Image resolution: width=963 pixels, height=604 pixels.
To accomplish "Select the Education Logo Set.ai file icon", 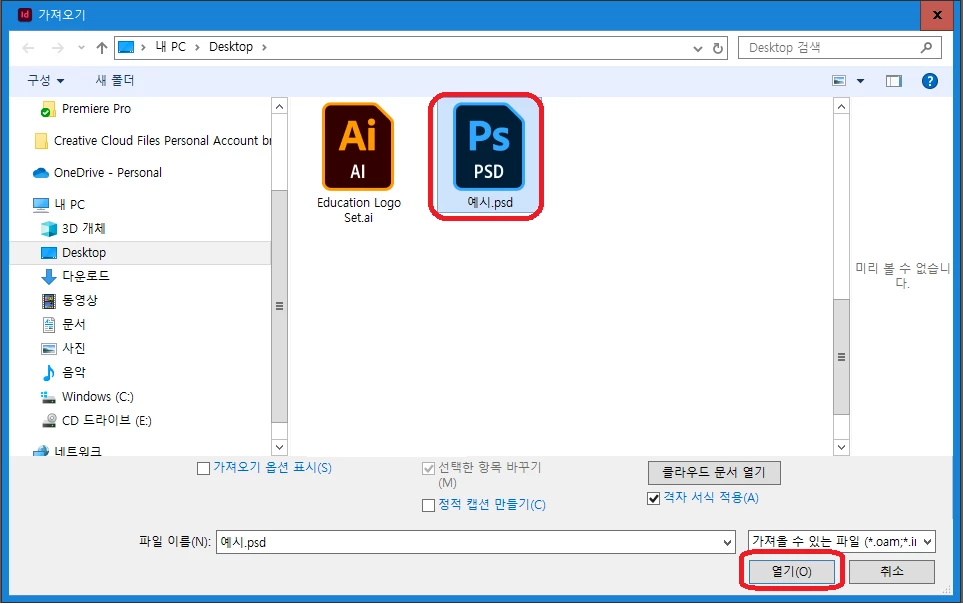I will 358,147.
